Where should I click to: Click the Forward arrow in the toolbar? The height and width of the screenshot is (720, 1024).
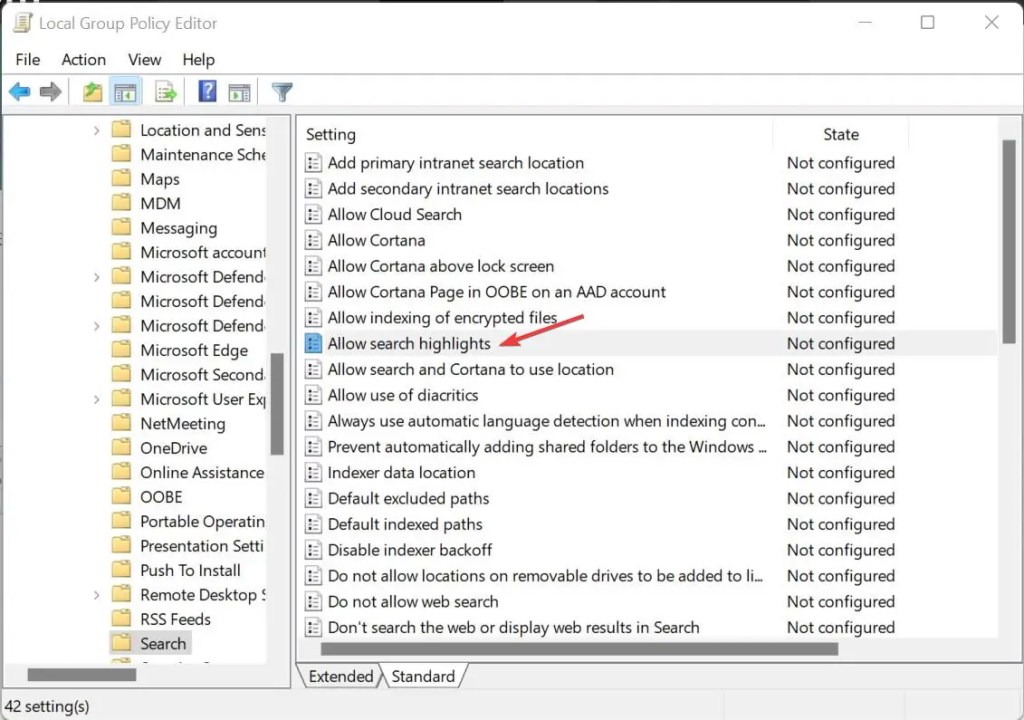(x=50, y=92)
